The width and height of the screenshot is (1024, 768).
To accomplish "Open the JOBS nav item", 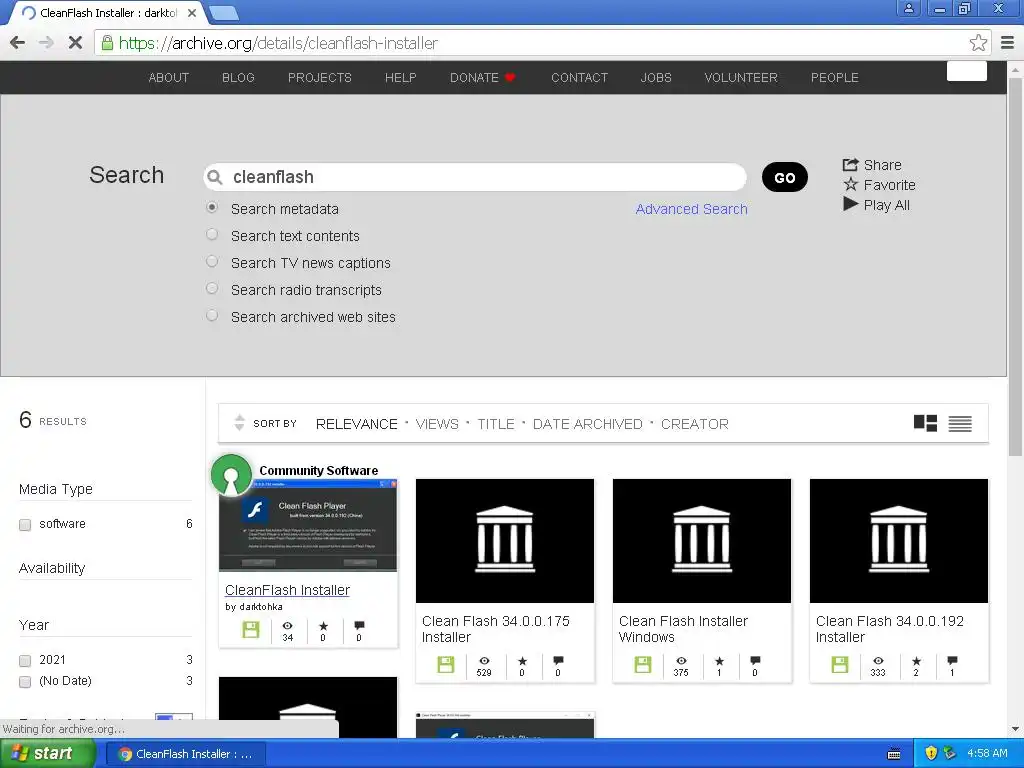I will coord(656,78).
